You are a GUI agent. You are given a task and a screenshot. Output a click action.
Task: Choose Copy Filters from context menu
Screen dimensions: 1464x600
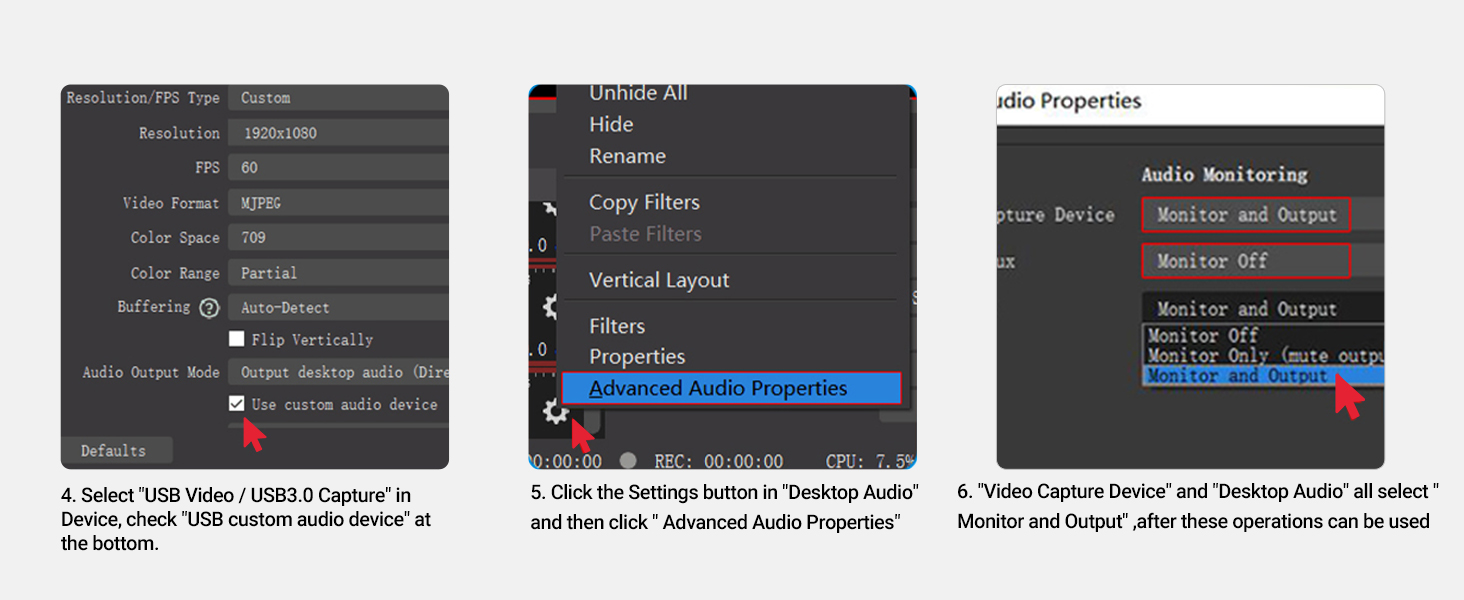tap(644, 202)
